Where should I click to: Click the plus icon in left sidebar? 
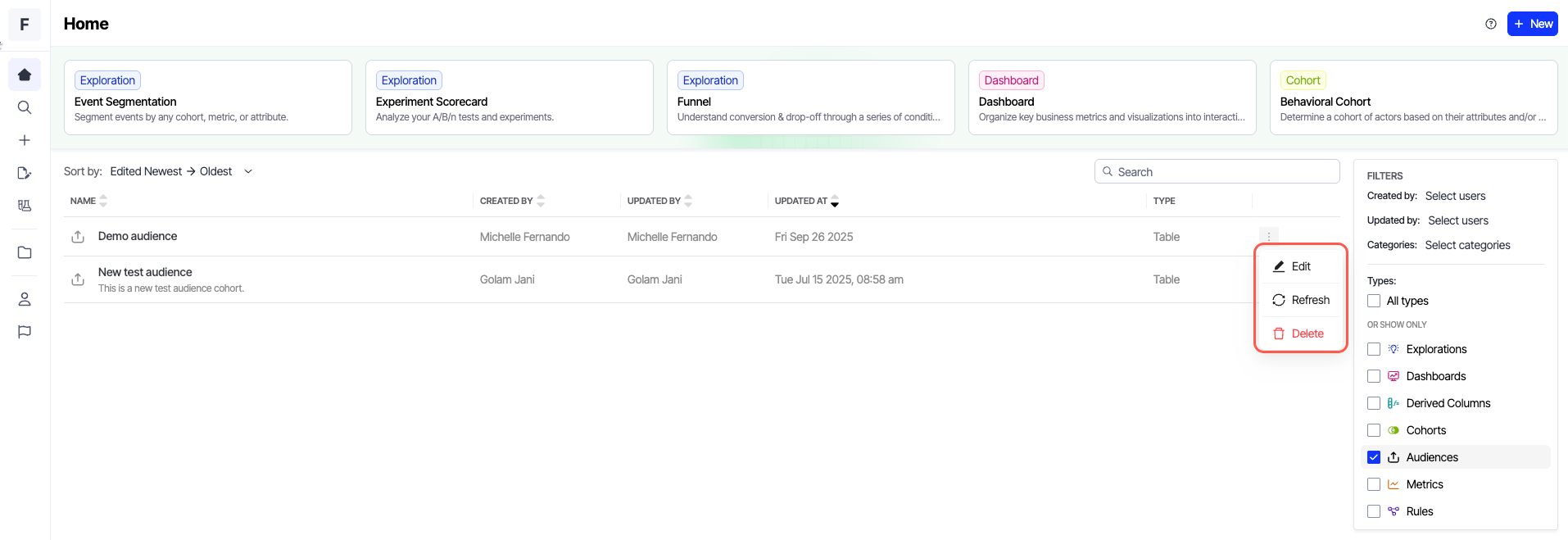point(25,140)
